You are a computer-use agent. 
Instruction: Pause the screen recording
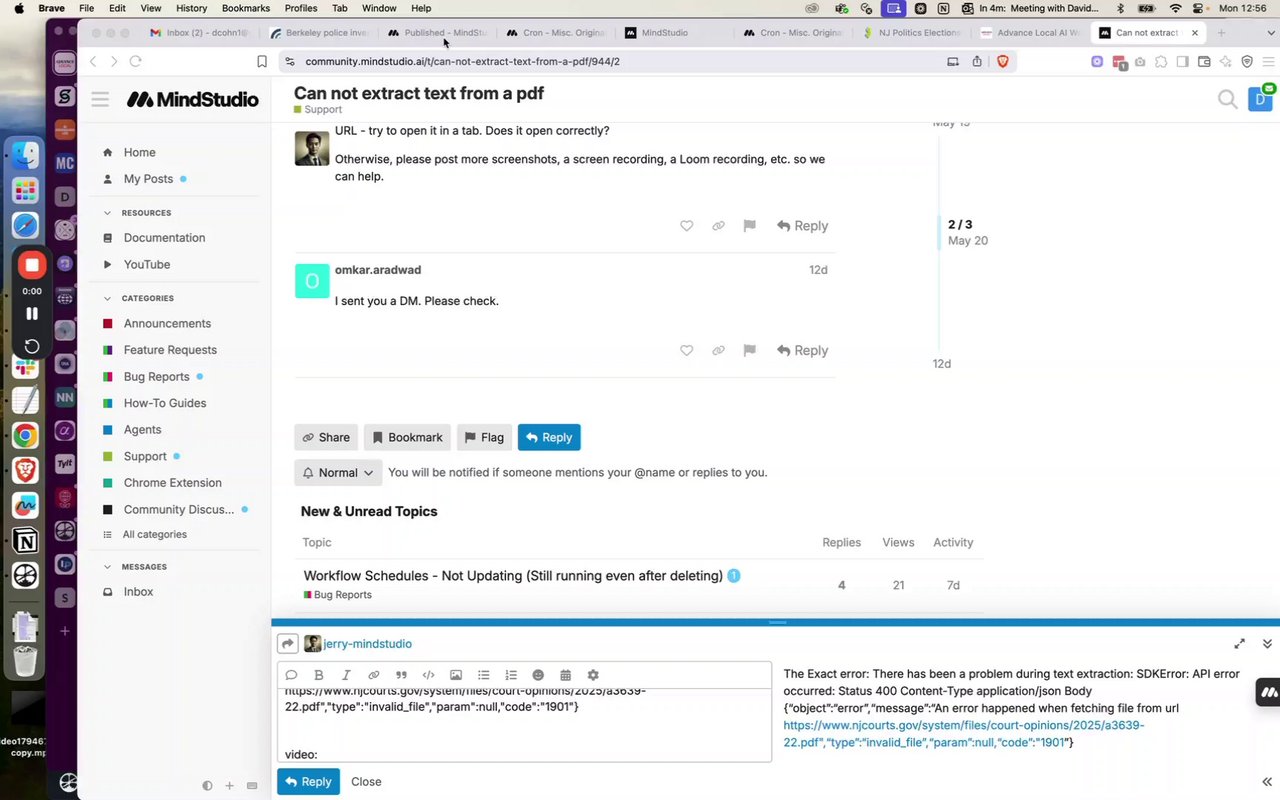(x=32, y=314)
